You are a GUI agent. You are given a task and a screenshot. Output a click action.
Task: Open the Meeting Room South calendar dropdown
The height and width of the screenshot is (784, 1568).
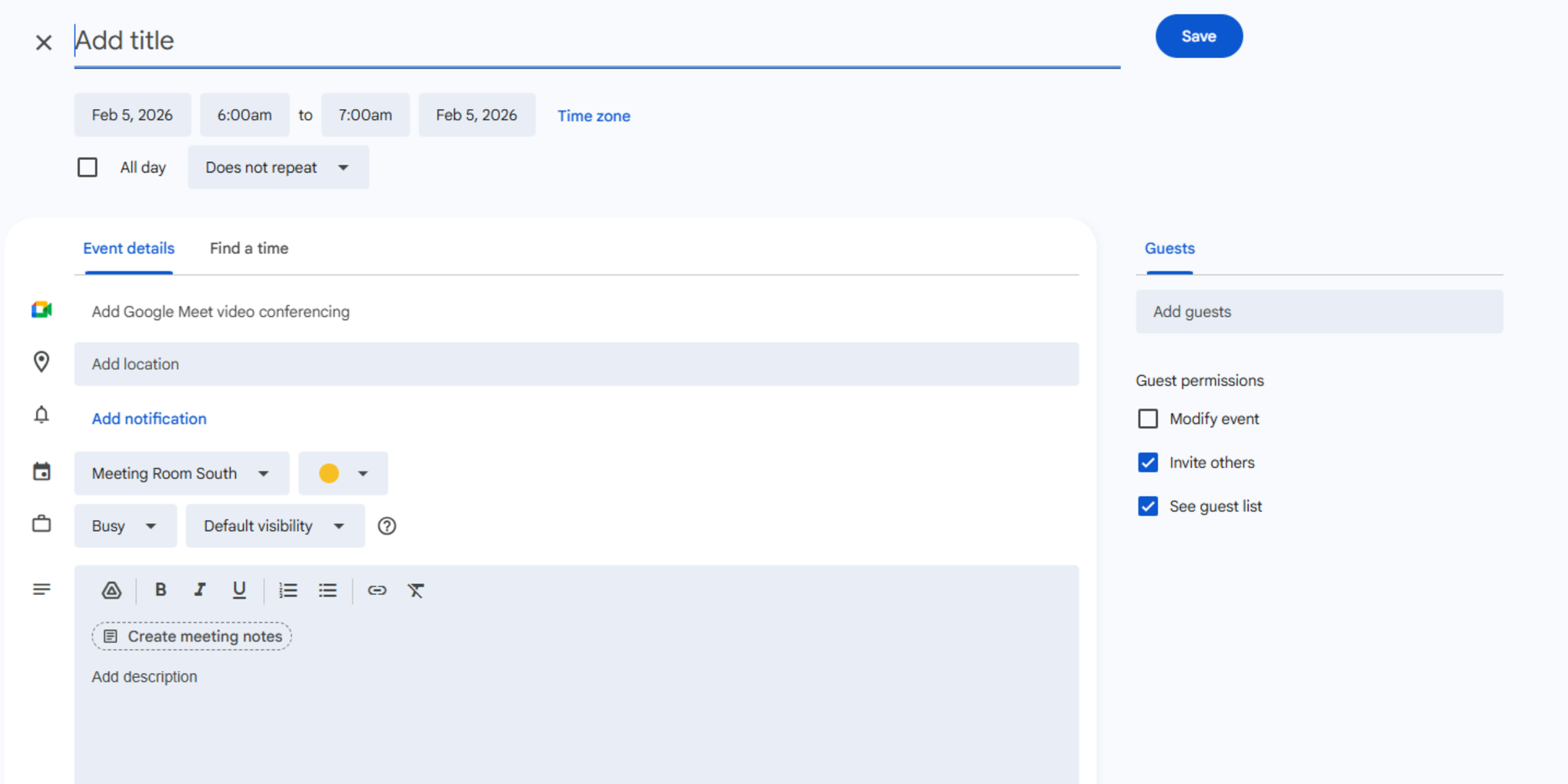(x=182, y=474)
